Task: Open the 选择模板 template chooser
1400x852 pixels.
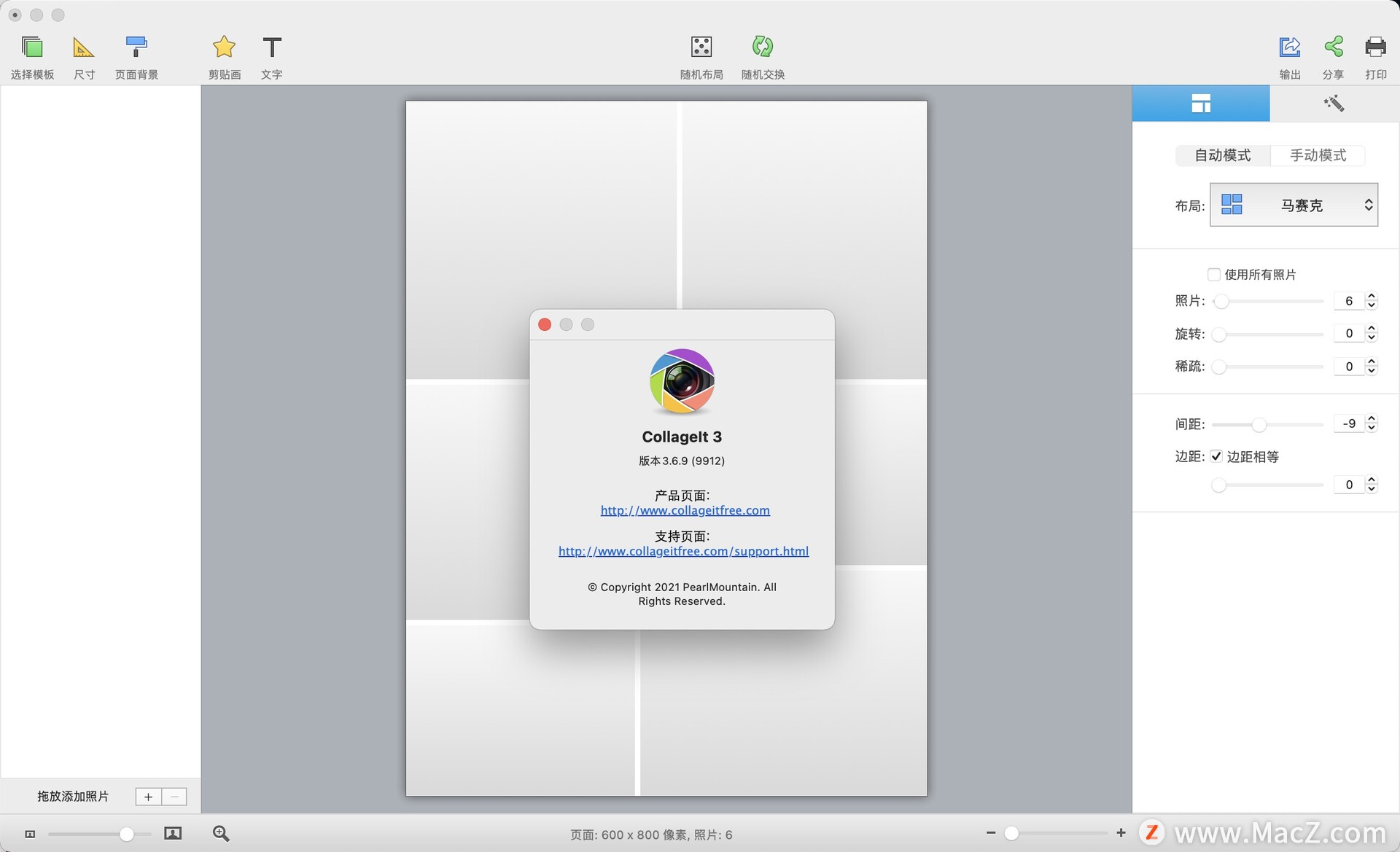Action: [x=32, y=57]
